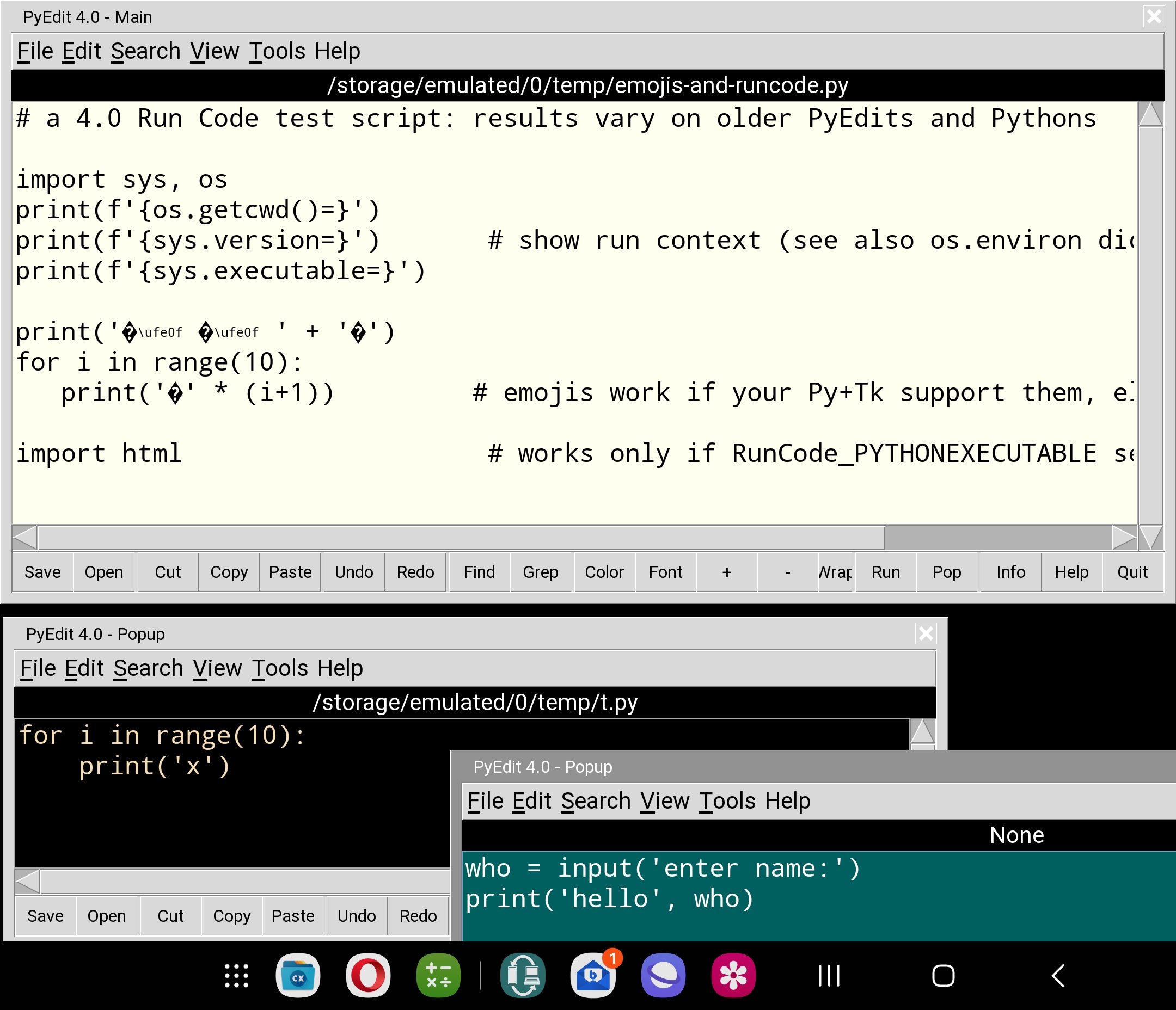Decrease font size with - button

[x=788, y=572]
